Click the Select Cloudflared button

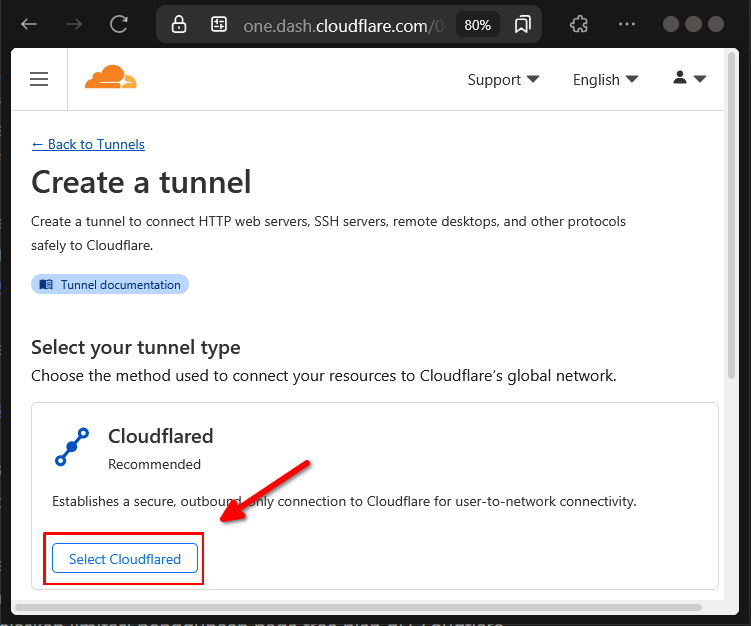(x=125, y=558)
